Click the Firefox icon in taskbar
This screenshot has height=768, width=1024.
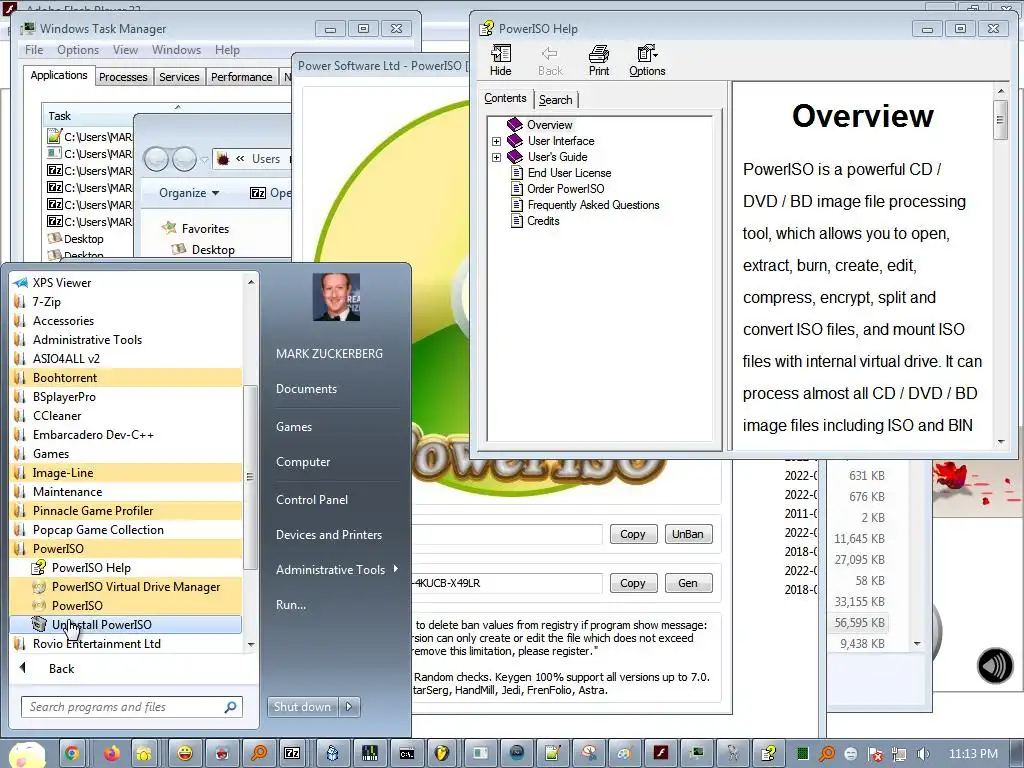click(x=111, y=754)
